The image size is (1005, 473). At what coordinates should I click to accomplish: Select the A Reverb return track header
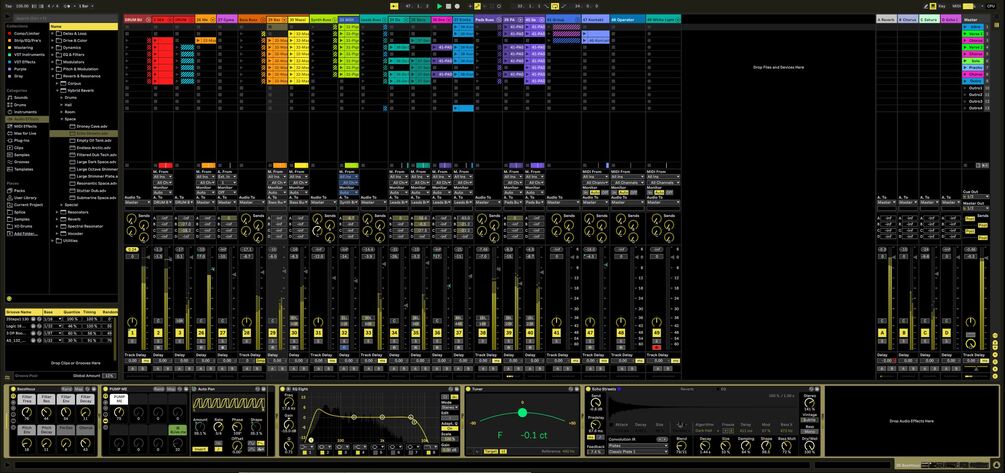(886, 20)
